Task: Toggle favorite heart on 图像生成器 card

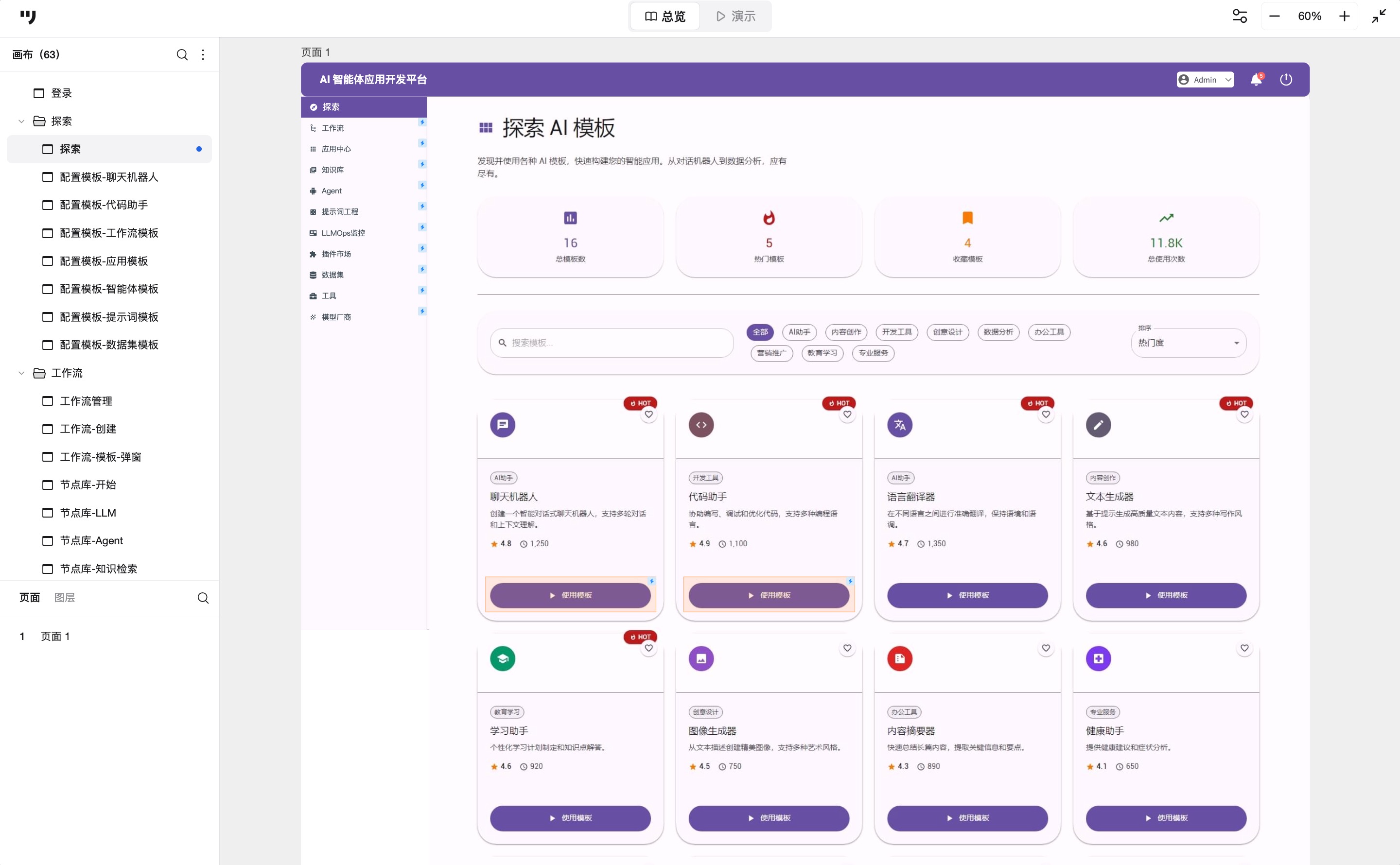Action: click(847, 648)
